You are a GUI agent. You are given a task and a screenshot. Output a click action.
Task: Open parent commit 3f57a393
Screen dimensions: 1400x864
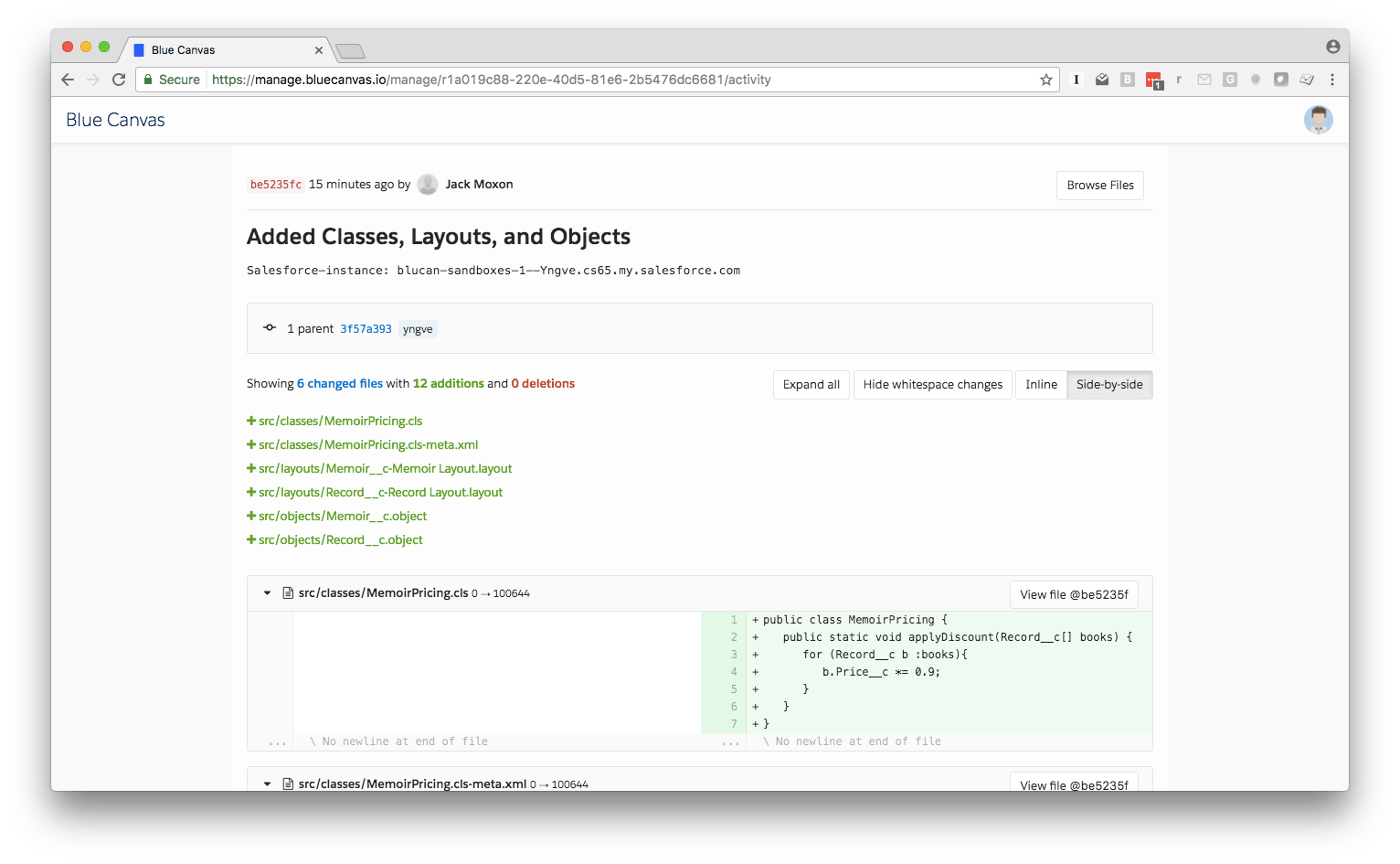366,329
